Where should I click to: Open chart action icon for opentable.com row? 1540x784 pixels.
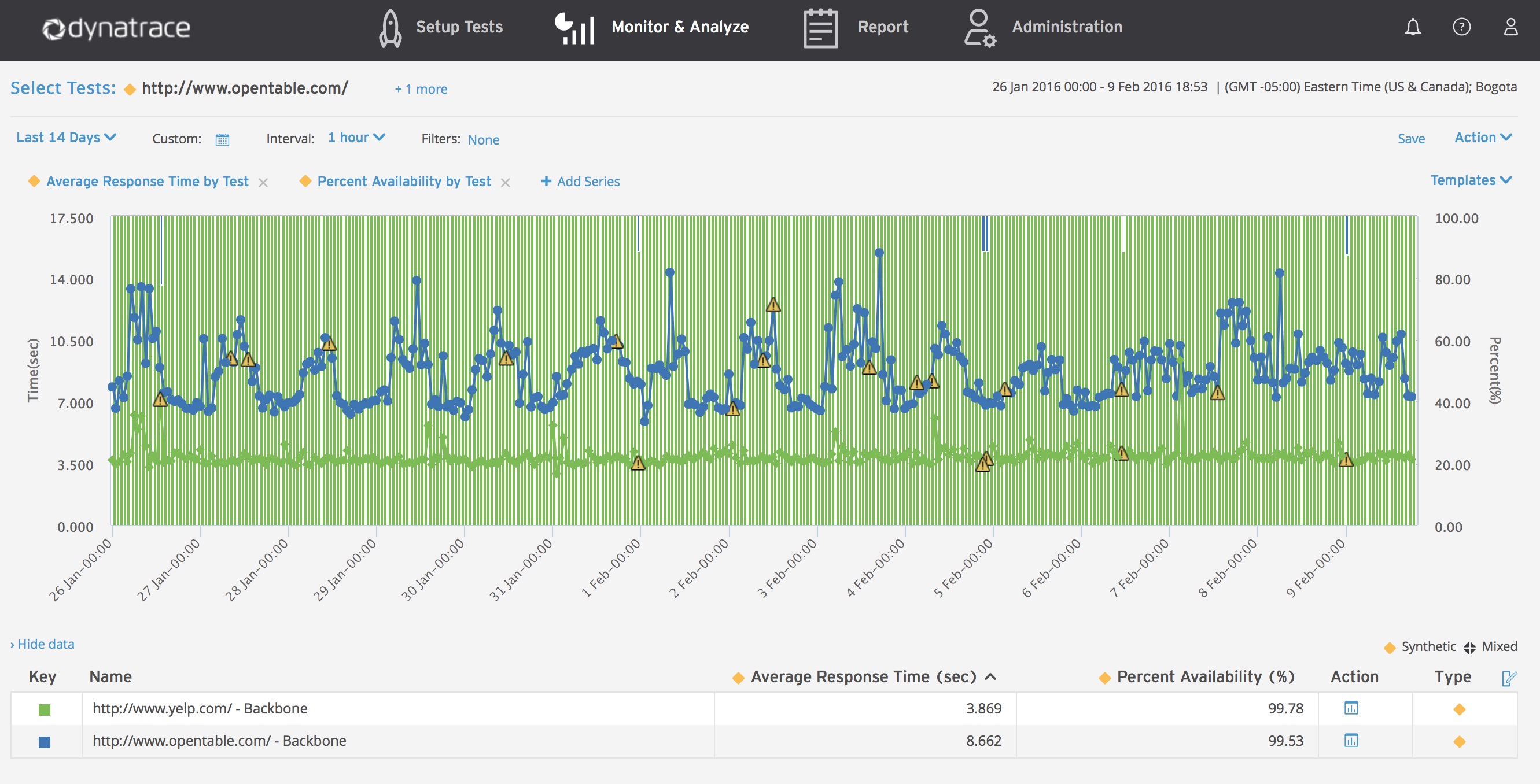coord(1351,741)
